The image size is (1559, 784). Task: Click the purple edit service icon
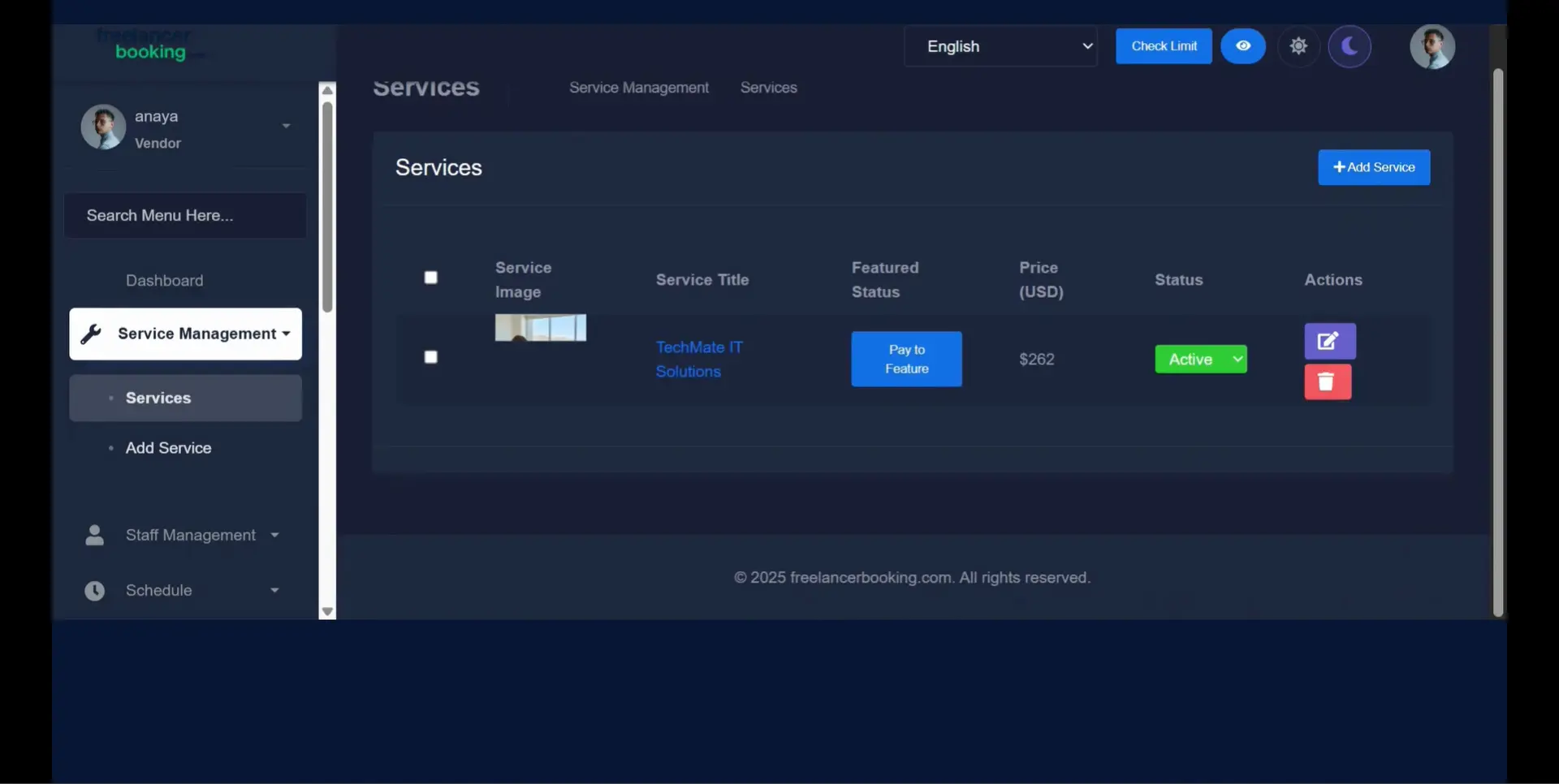click(1329, 342)
